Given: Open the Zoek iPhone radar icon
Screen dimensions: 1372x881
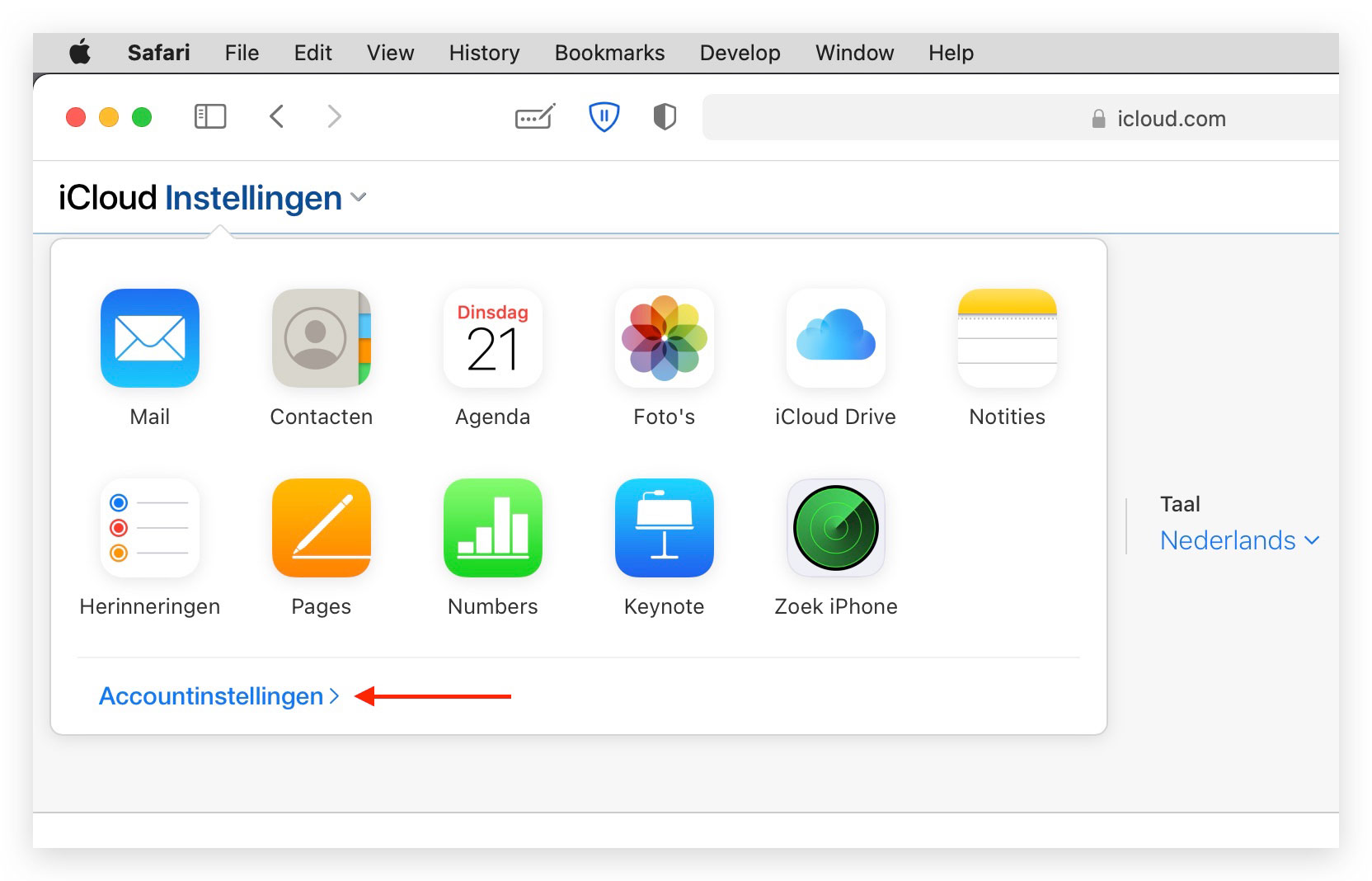Looking at the screenshot, I should (x=836, y=528).
